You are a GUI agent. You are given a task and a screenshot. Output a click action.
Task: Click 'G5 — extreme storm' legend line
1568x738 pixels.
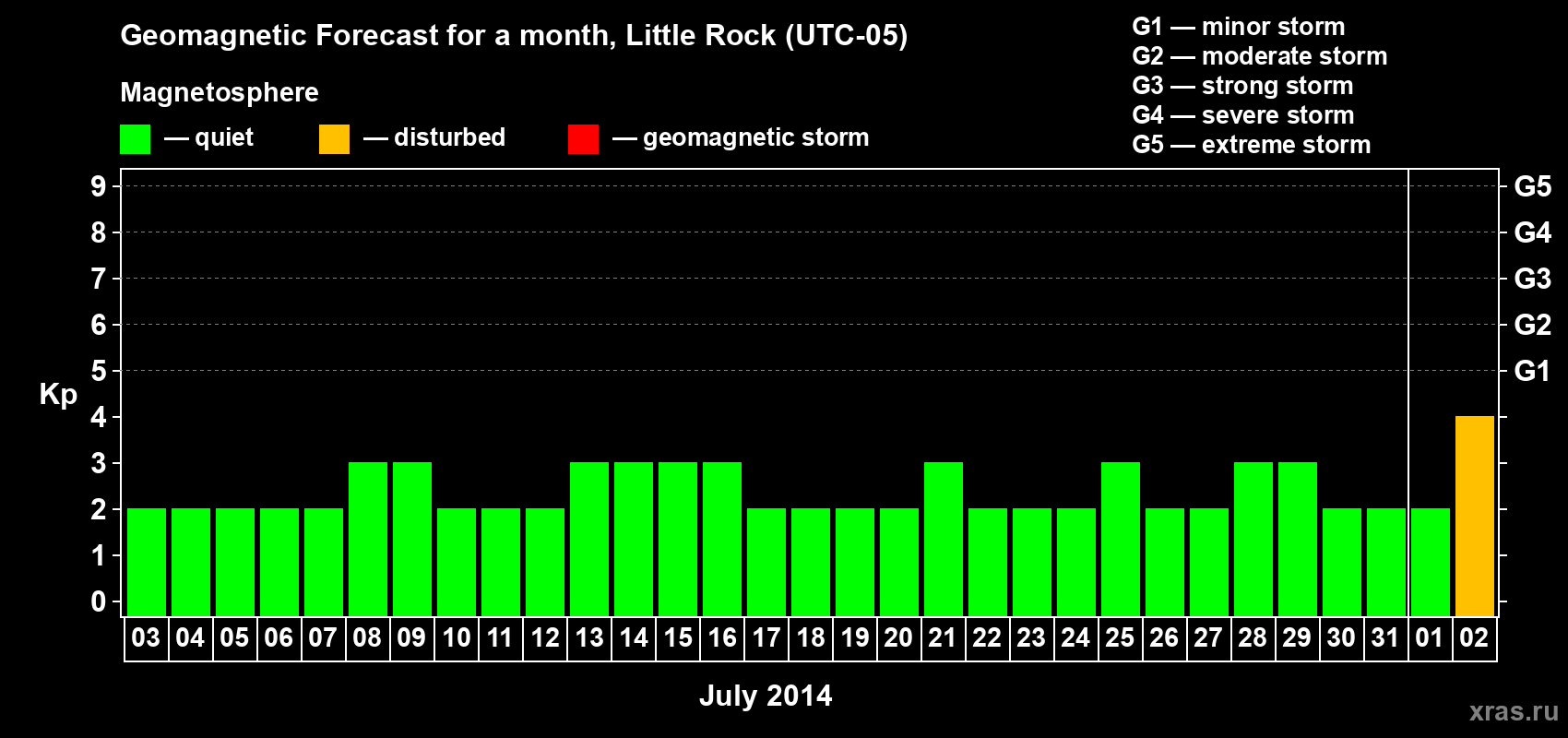click(1251, 145)
